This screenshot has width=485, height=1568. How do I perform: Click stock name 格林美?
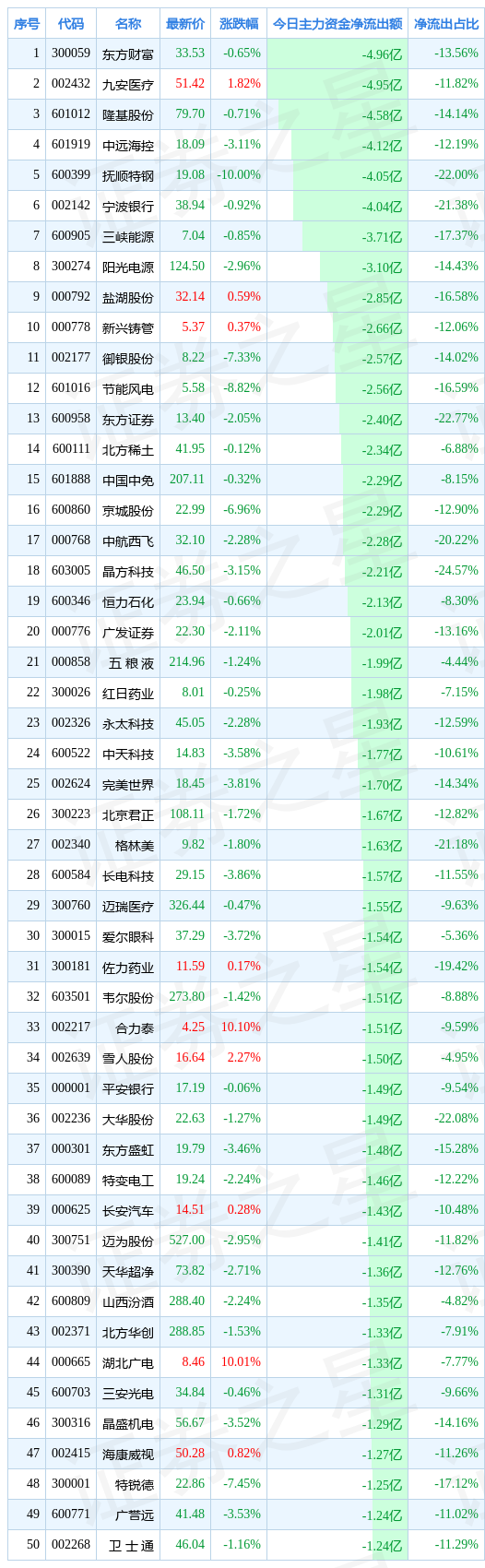(x=135, y=846)
